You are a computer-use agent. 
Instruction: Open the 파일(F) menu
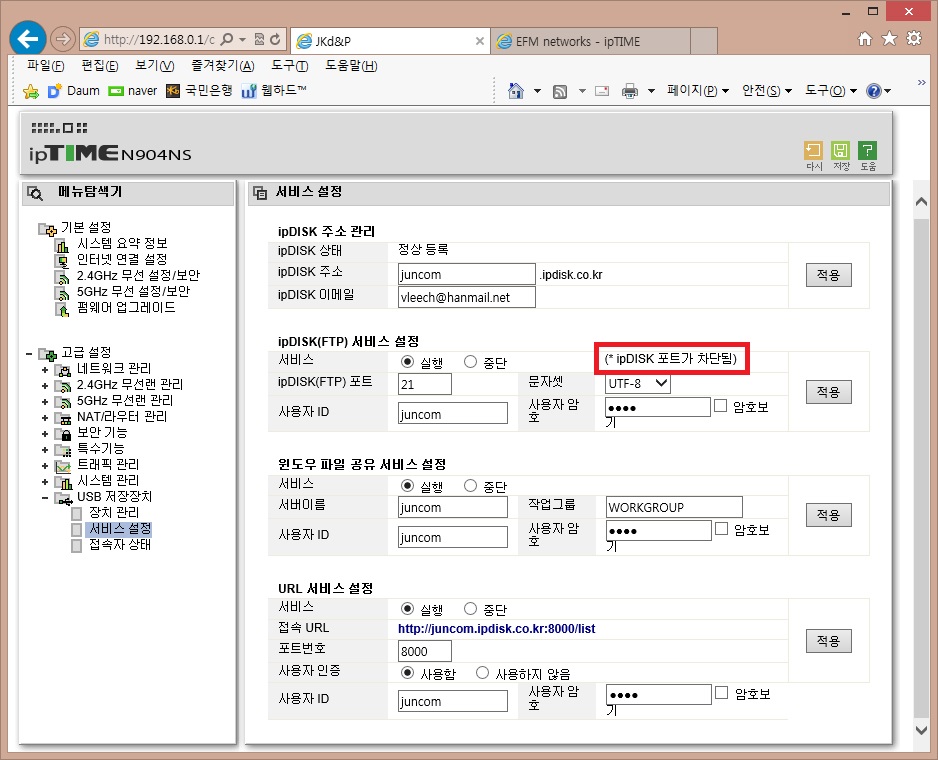point(45,65)
